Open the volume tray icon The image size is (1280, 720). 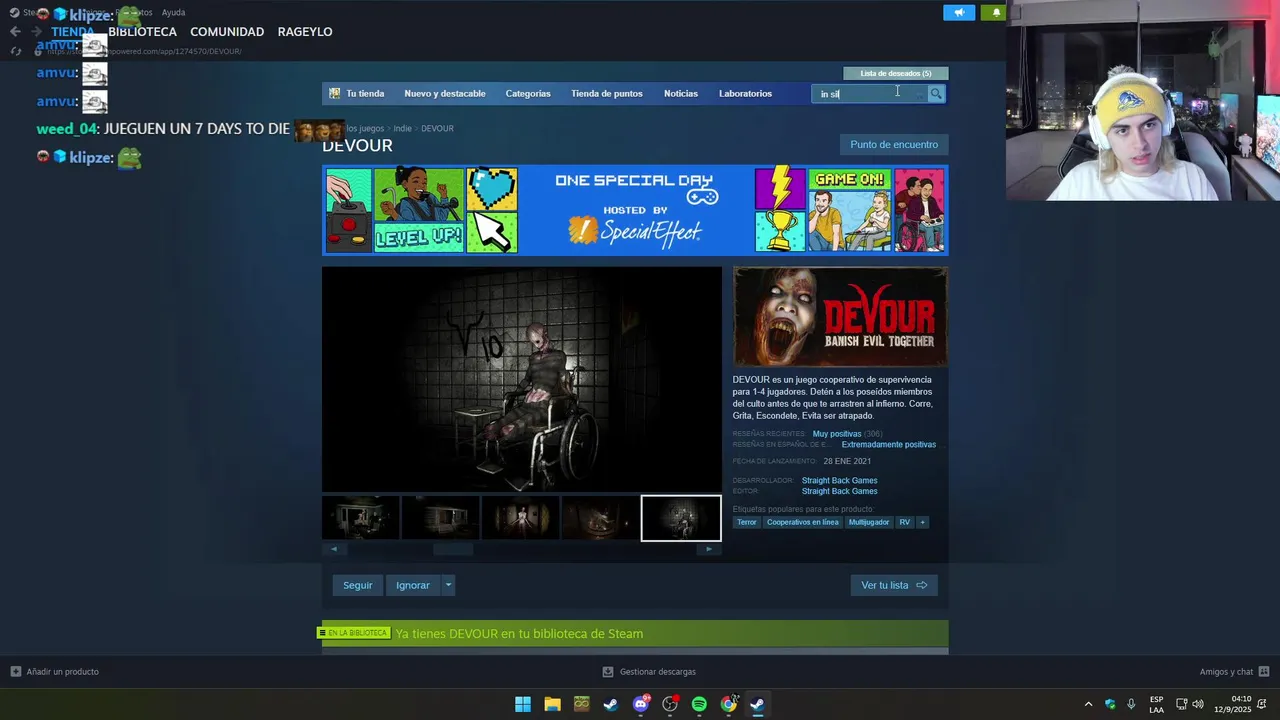[x=1198, y=704]
